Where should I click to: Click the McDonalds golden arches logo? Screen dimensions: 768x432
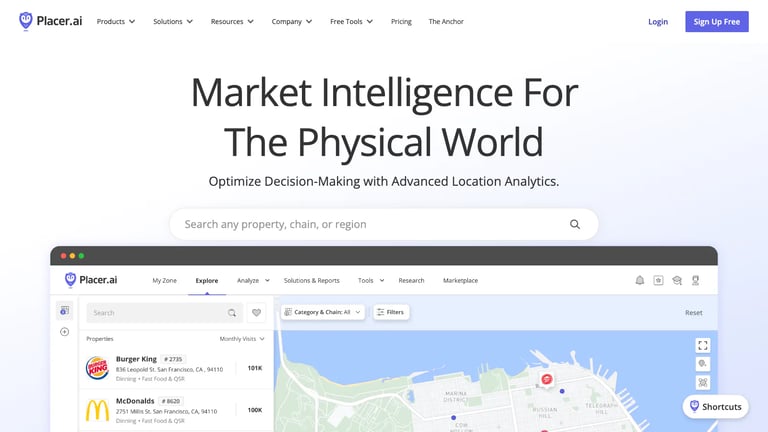pyautogui.click(x=97, y=410)
